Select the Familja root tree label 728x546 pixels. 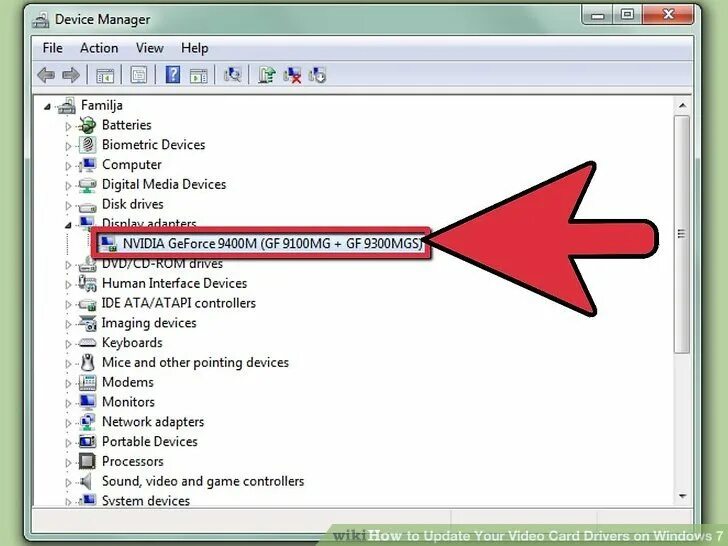point(102,106)
